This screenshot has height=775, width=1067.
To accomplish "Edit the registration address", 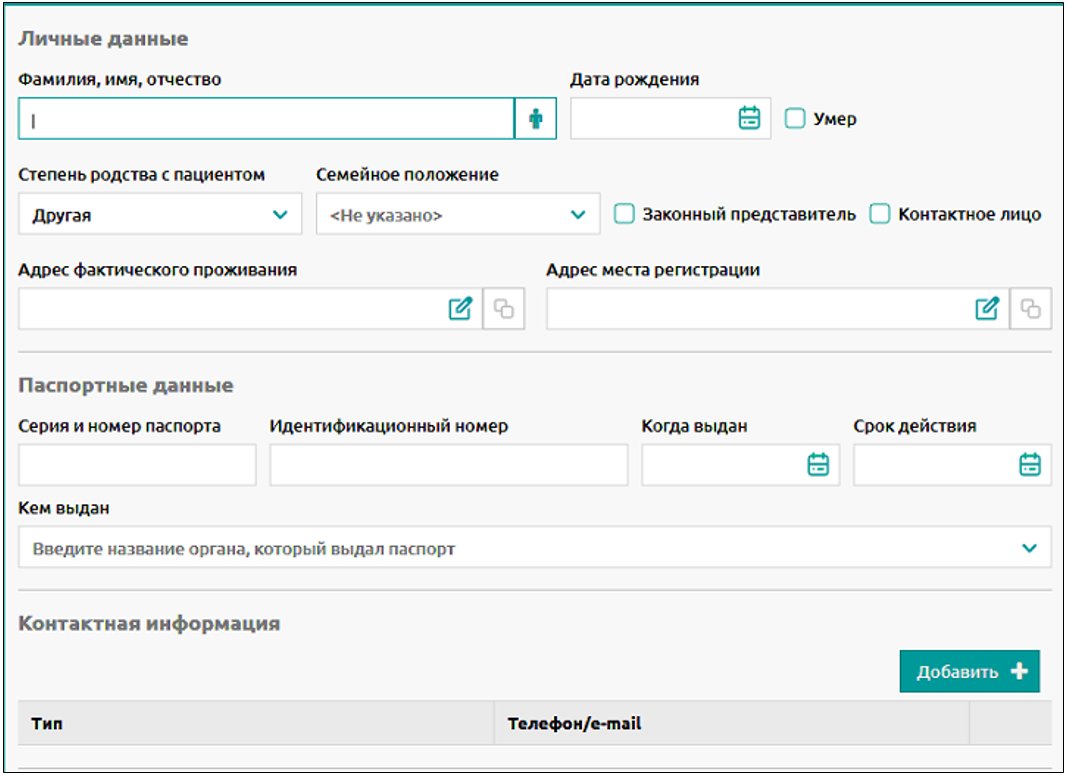I will [x=987, y=309].
